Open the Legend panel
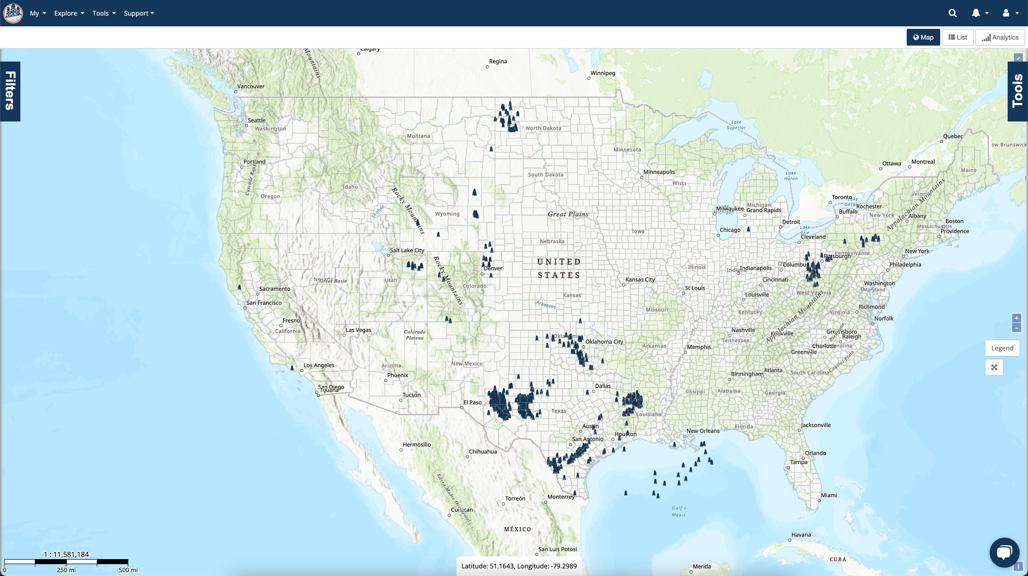The width and height of the screenshot is (1028, 576). (1001, 347)
